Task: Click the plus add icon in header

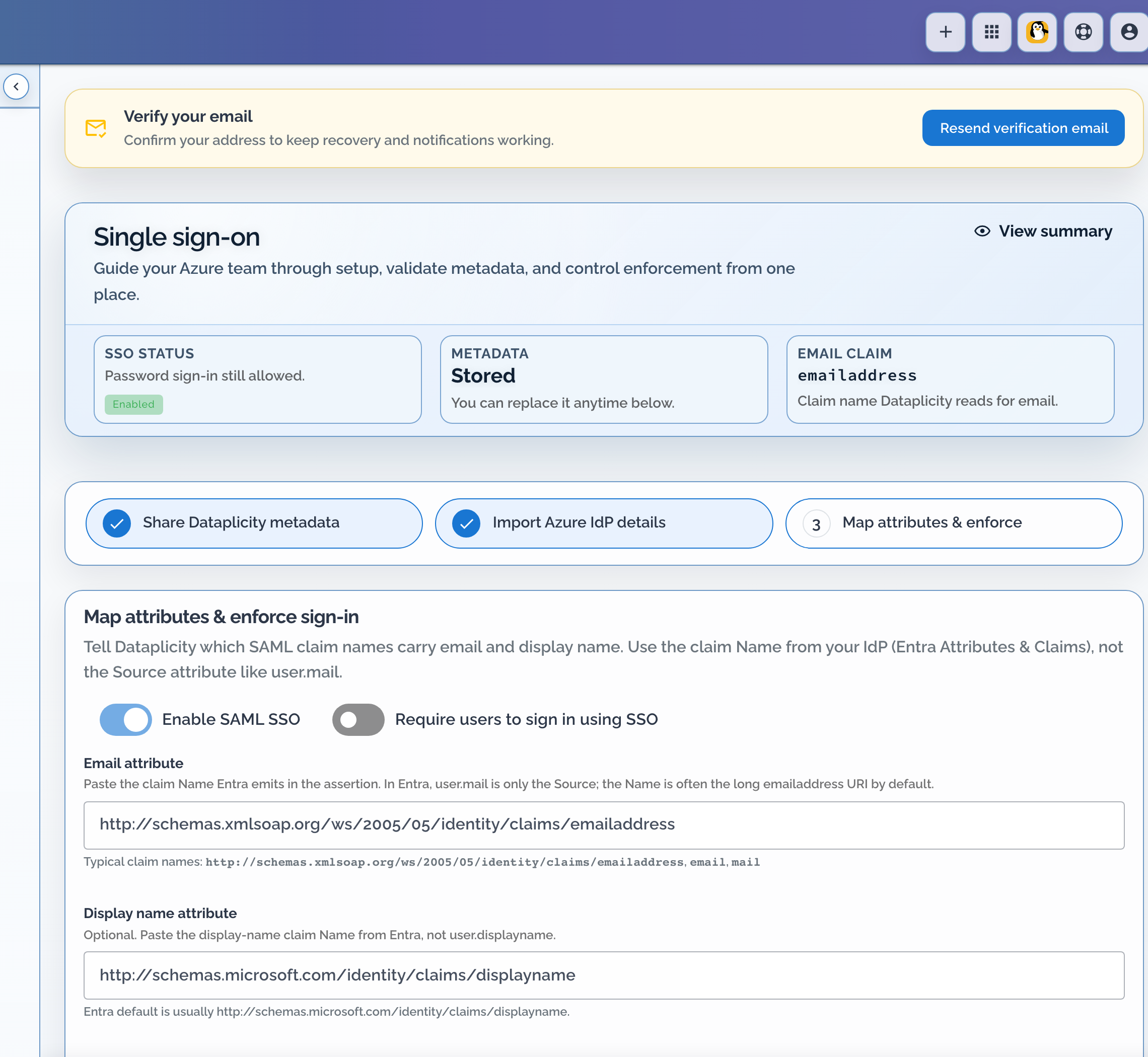Action: coord(946,32)
